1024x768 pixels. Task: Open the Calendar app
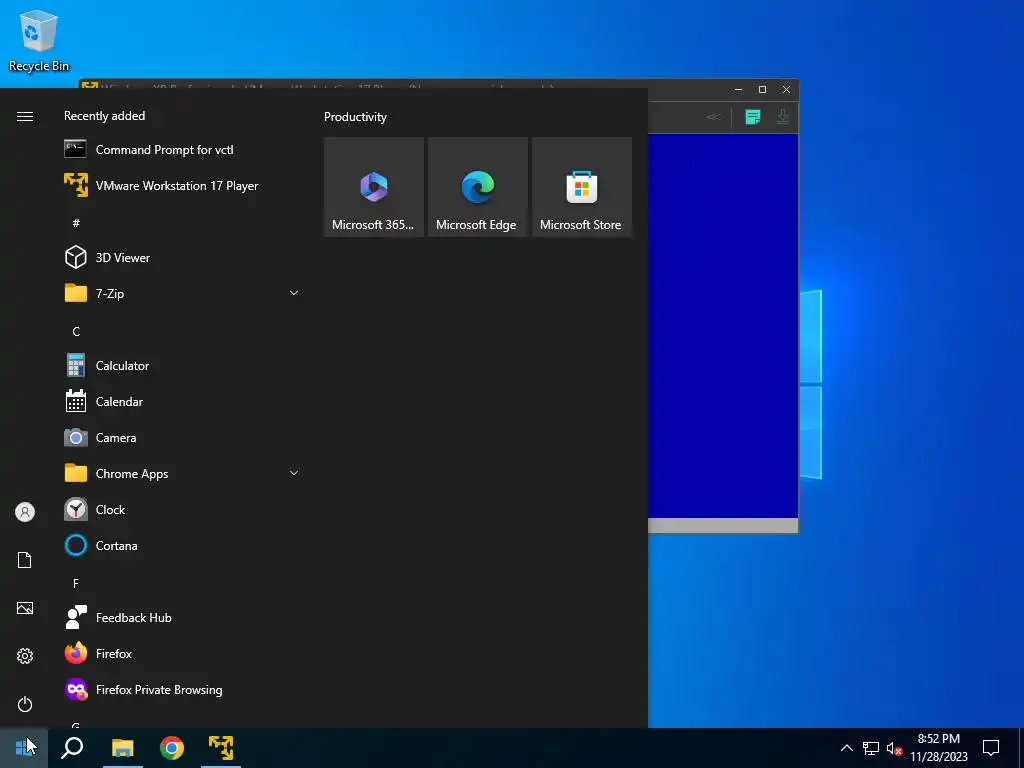tap(182, 402)
